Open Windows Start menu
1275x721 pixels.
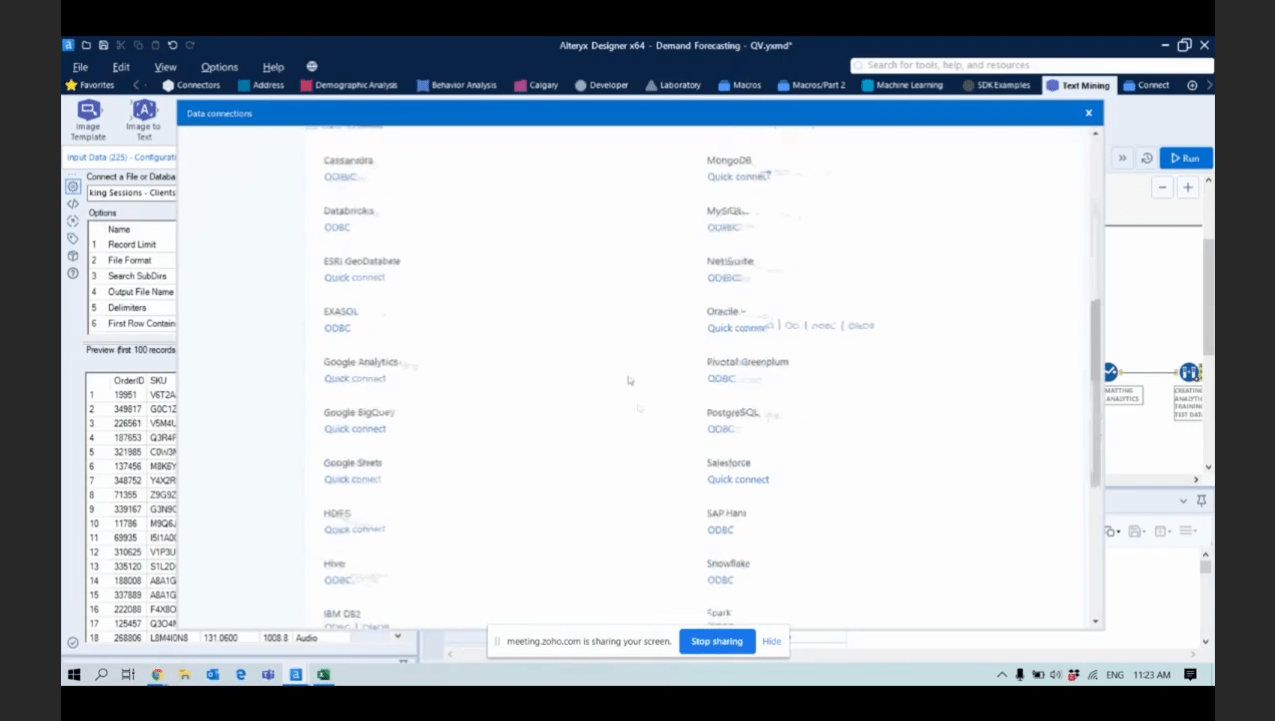[74, 675]
